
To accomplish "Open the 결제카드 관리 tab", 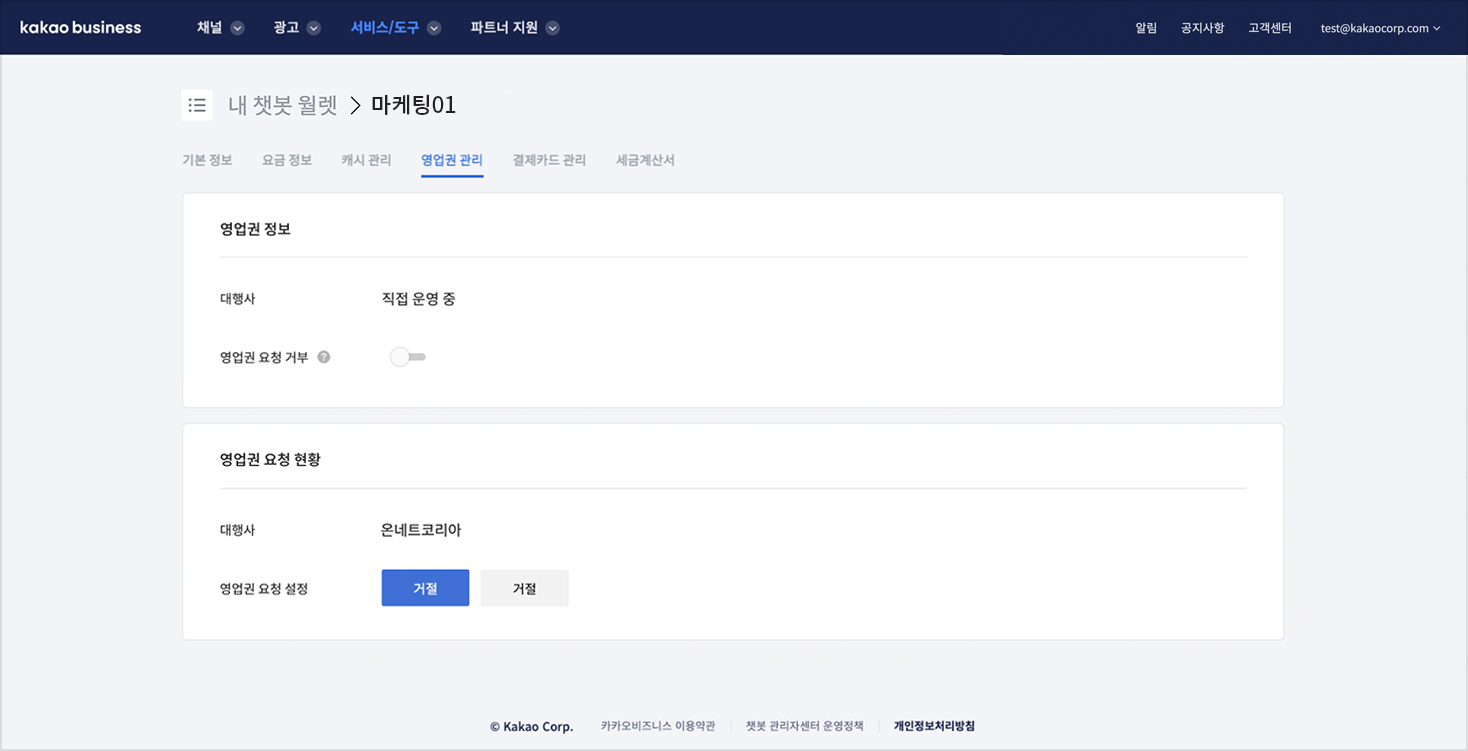I will pos(549,160).
